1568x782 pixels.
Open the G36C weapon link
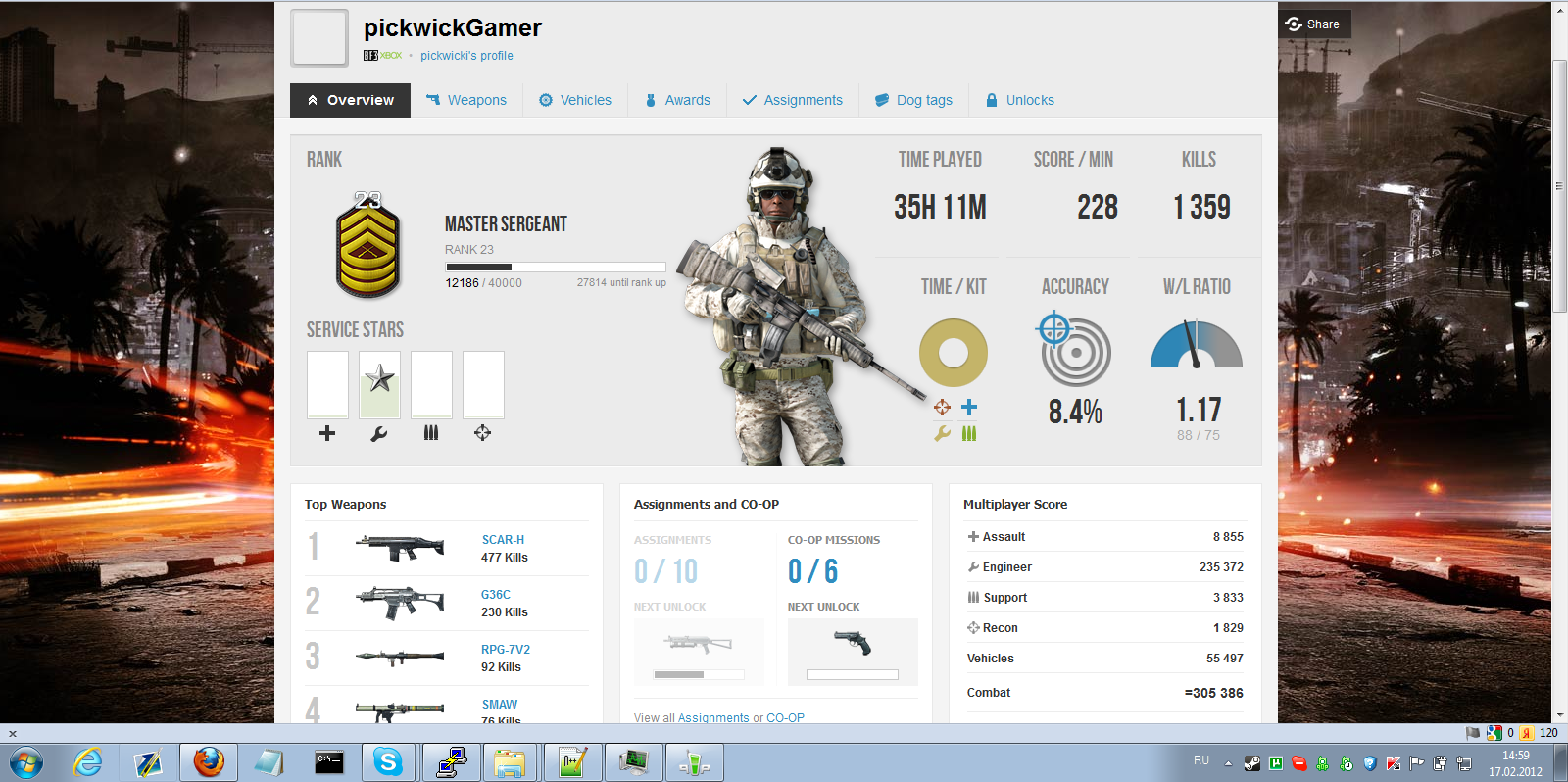click(495, 595)
